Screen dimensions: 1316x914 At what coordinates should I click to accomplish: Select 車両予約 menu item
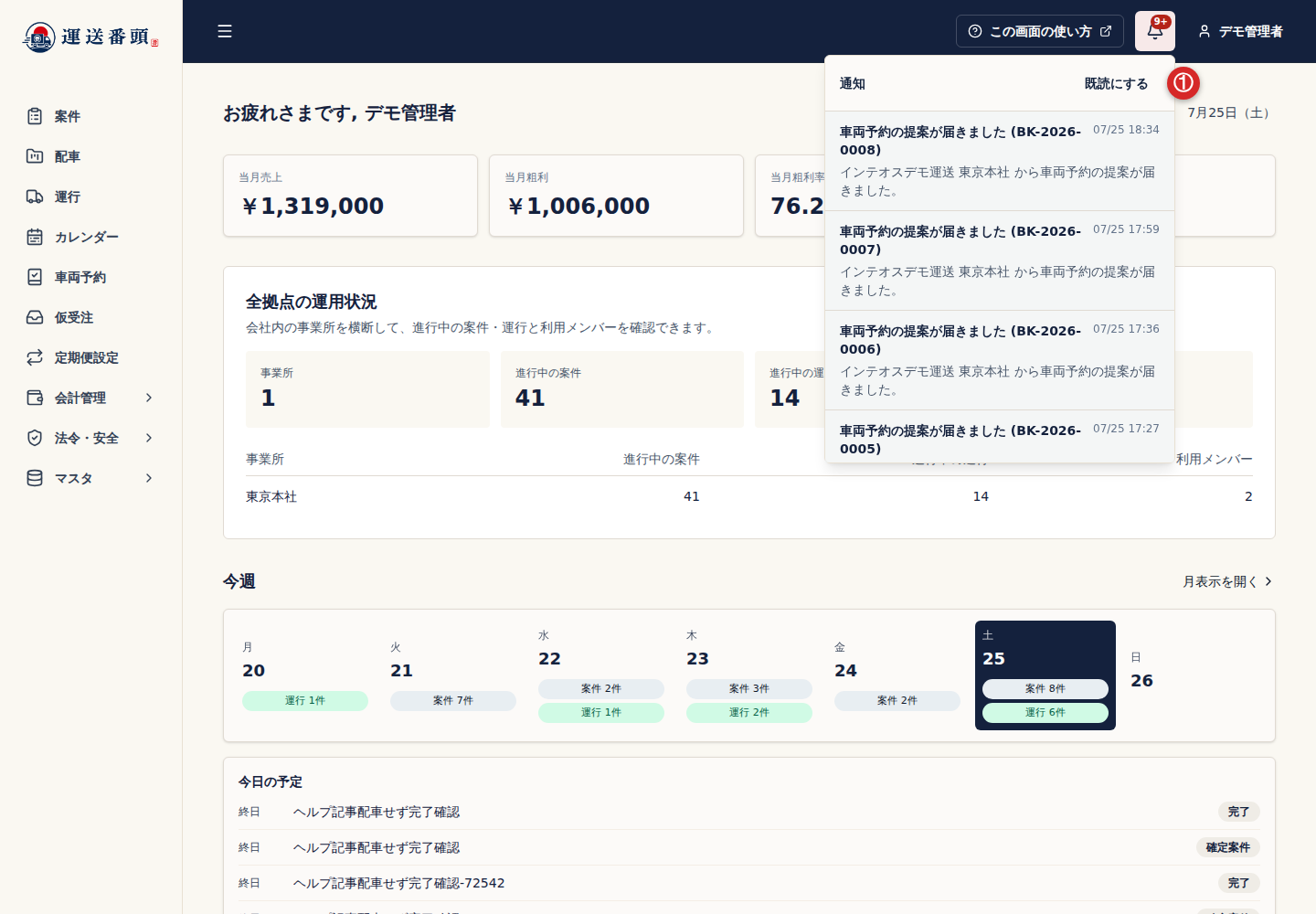90,277
